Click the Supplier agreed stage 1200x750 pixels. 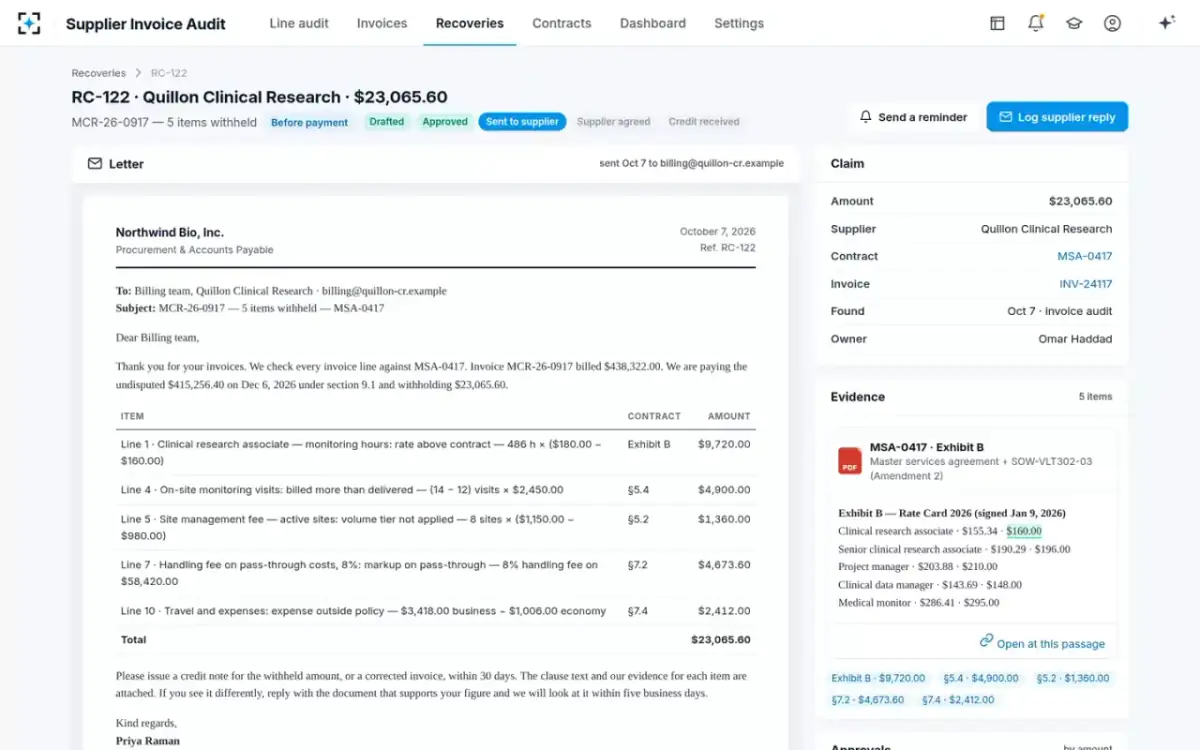[x=613, y=122]
